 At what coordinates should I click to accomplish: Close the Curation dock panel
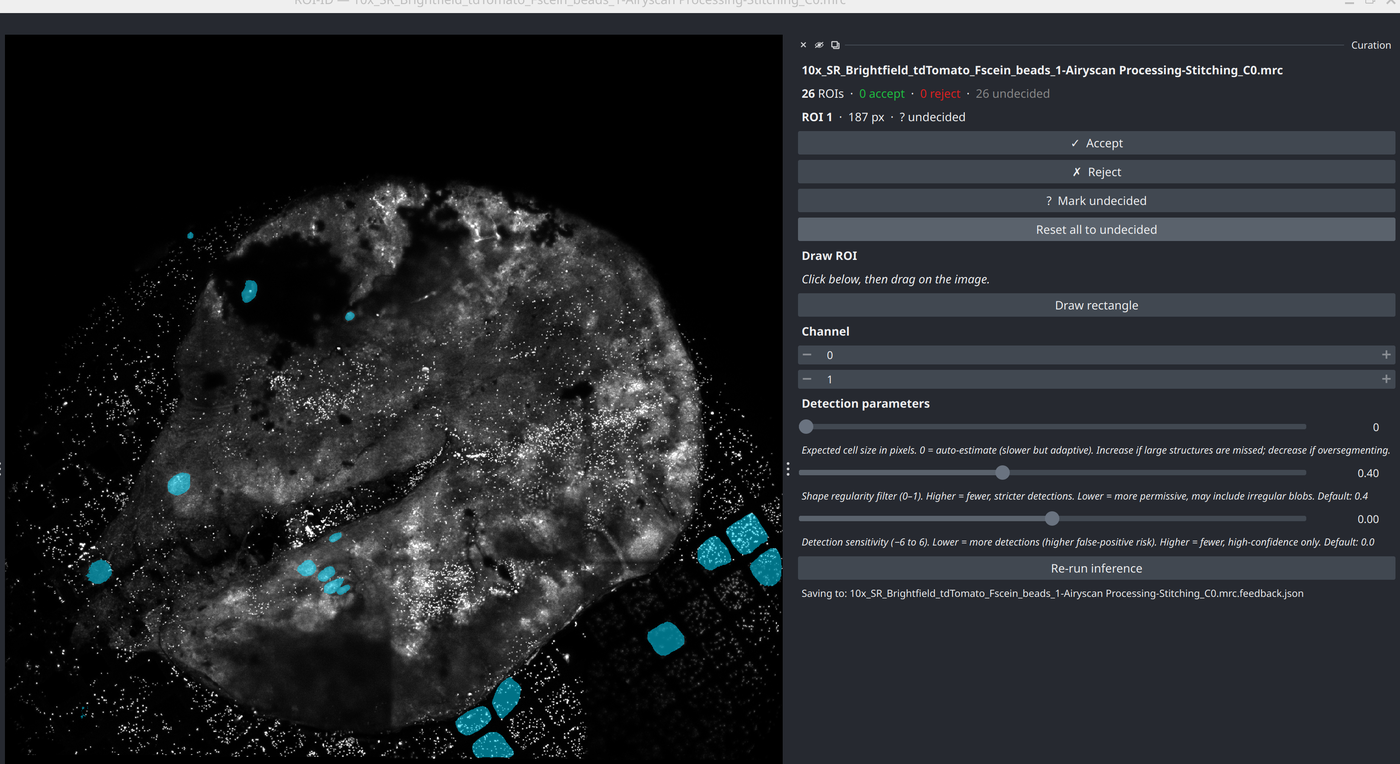[x=803, y=45]
